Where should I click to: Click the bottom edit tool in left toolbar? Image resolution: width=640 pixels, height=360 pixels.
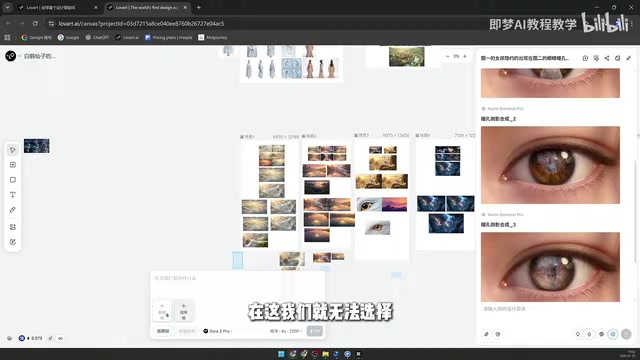pyautogui.click(x=13, y=242)
